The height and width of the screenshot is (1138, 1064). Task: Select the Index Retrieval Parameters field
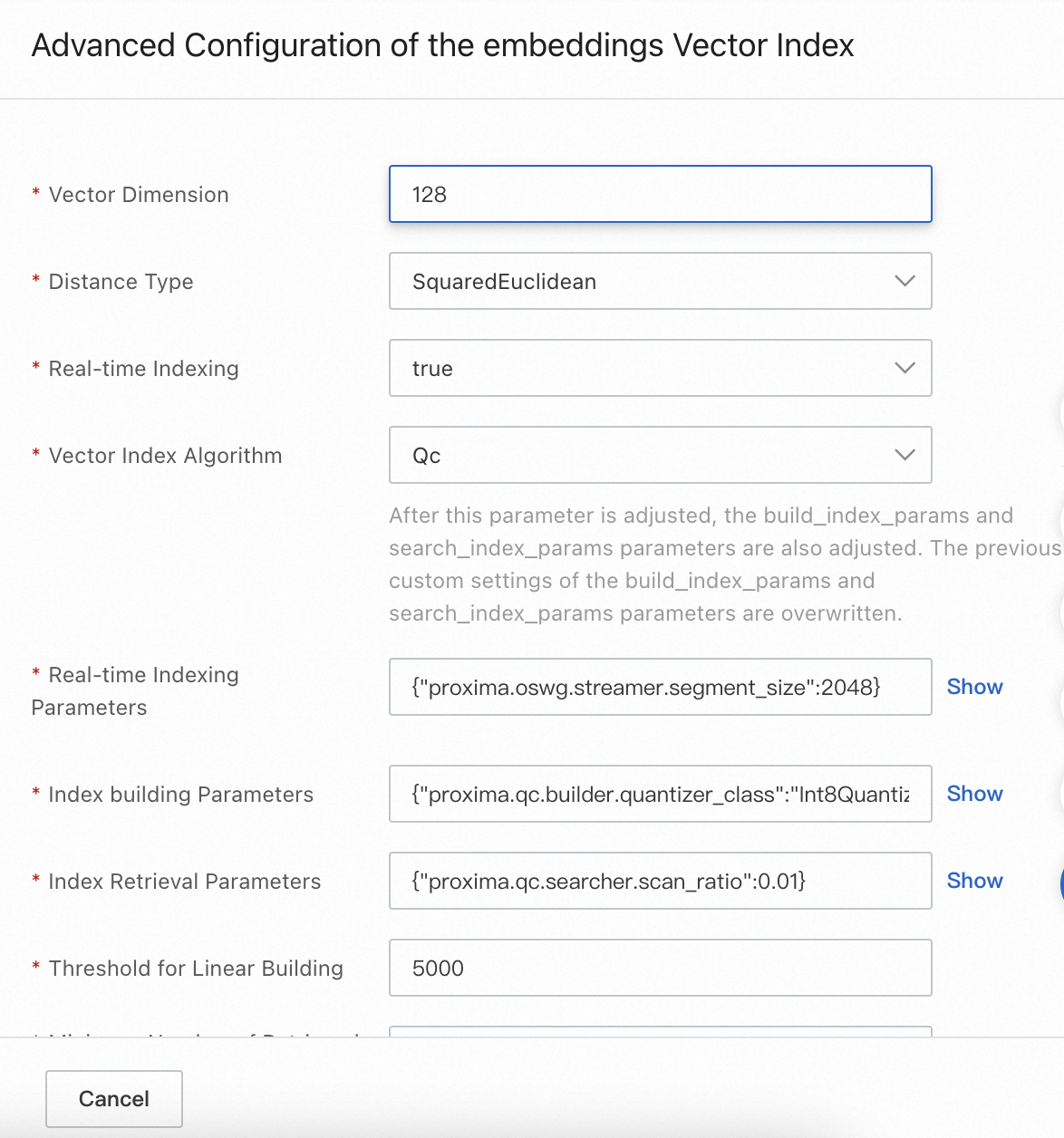pyautogui.click(x=660, y=881)
